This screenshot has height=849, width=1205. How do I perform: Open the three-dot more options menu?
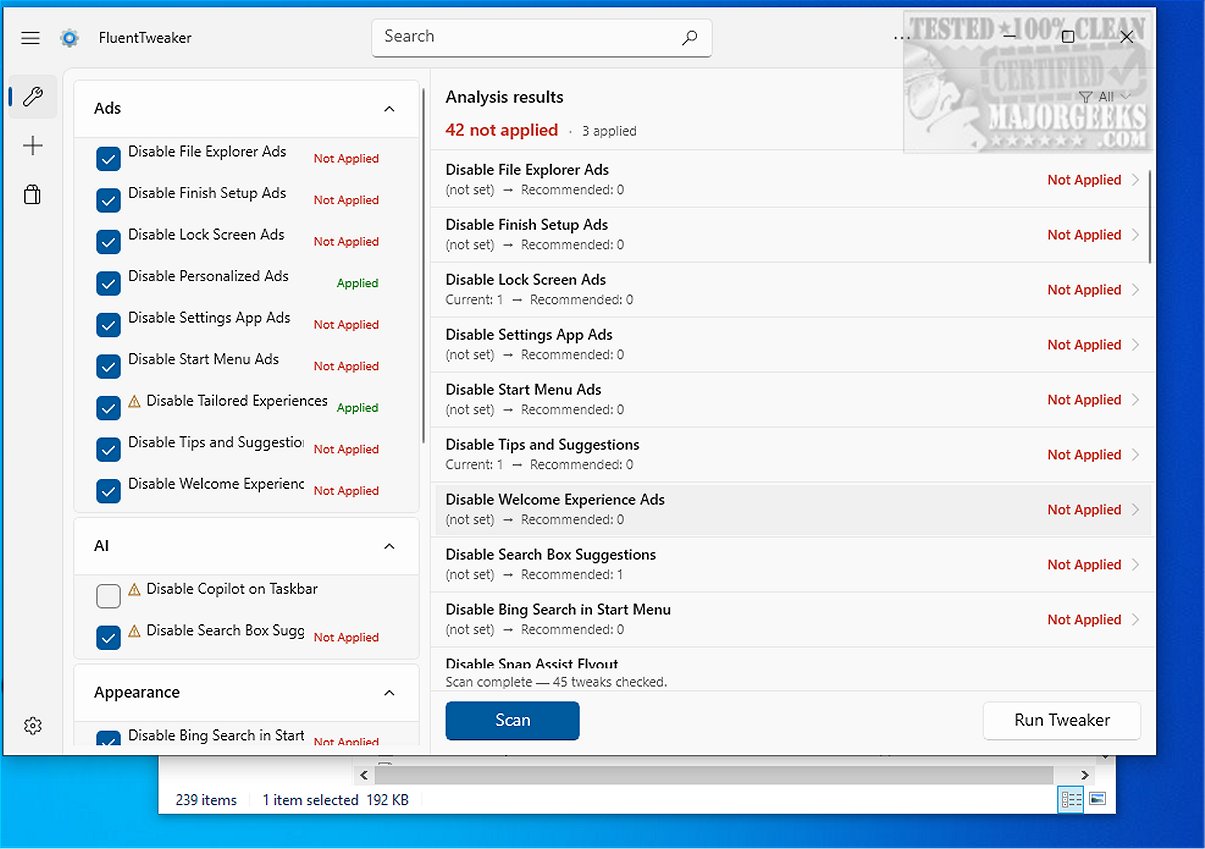click(903, 38)
